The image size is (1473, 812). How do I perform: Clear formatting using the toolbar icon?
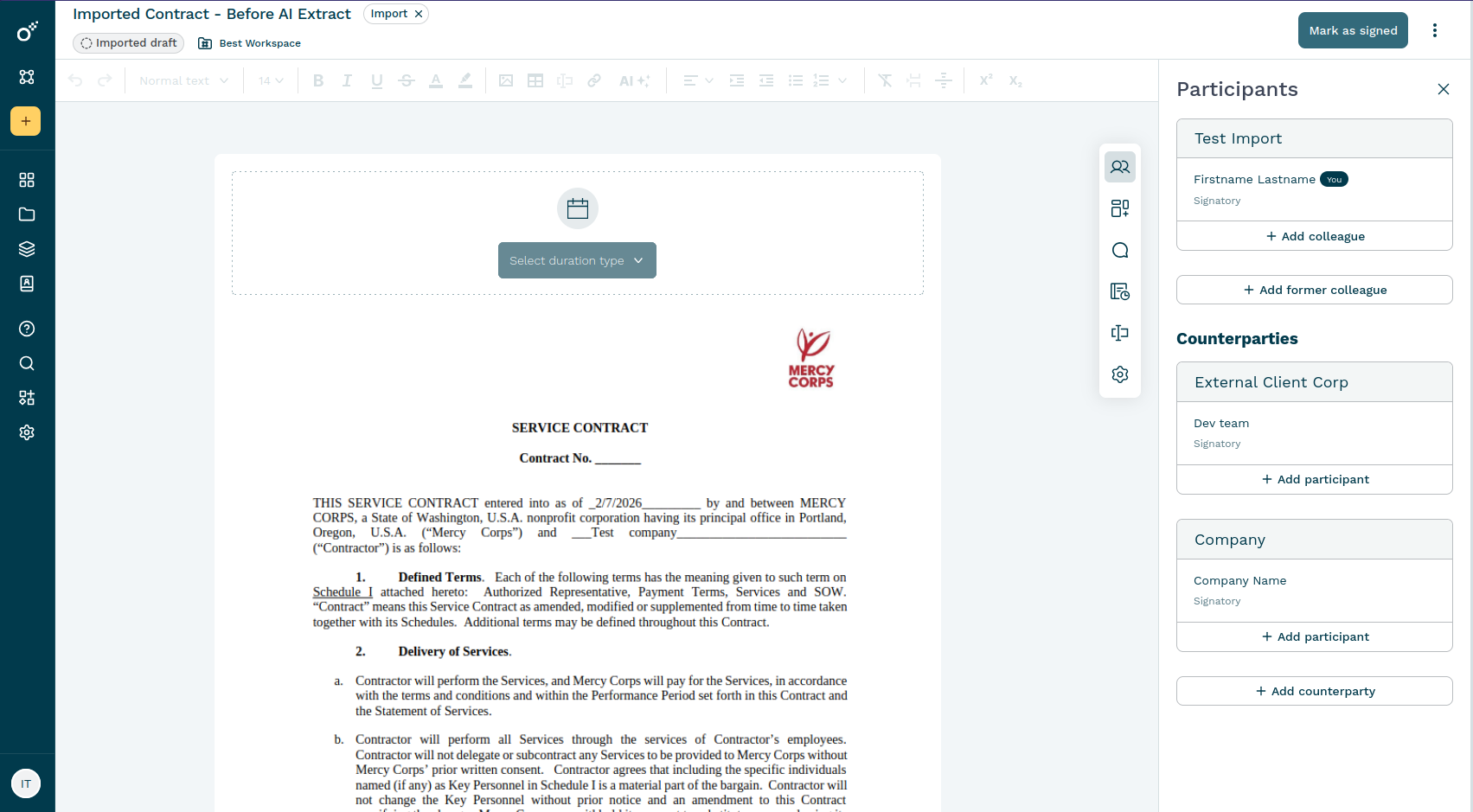885,80
